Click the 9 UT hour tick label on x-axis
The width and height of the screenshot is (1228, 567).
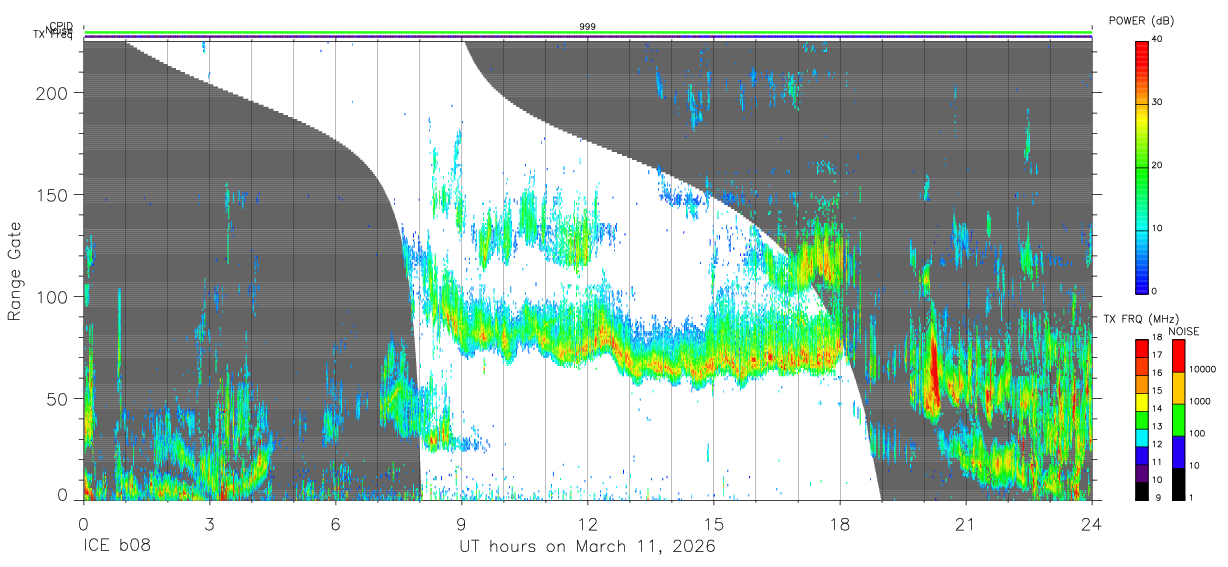tap(461, 524)
